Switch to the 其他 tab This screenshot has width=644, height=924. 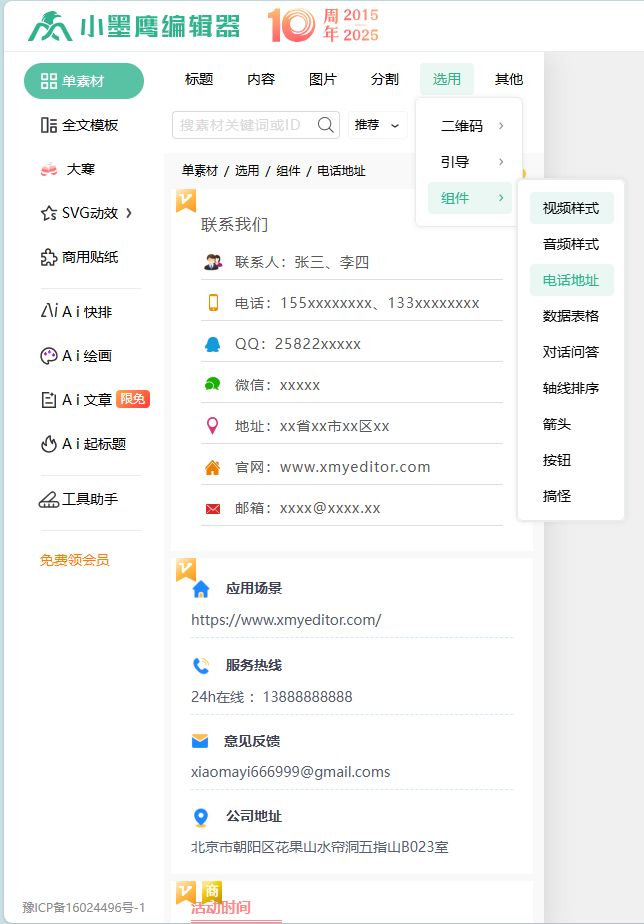509,79
